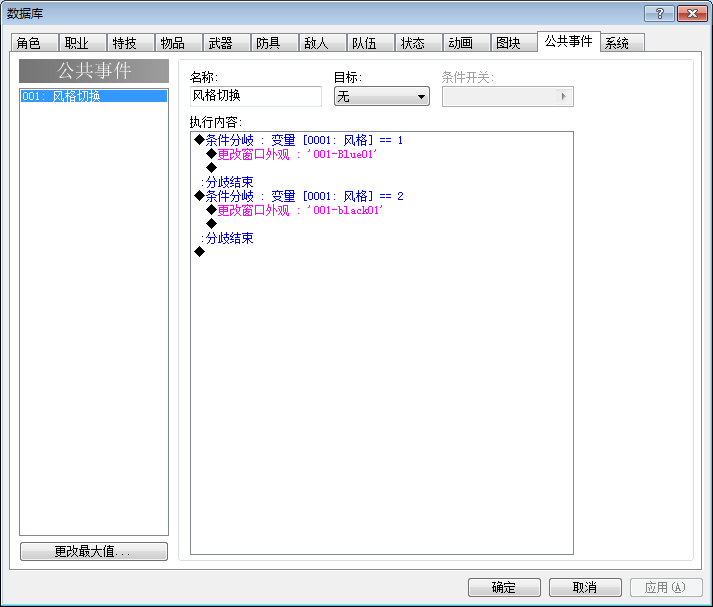713x607 pixels.
Task: Go to the 物品 tab
Action: point(179,43)
